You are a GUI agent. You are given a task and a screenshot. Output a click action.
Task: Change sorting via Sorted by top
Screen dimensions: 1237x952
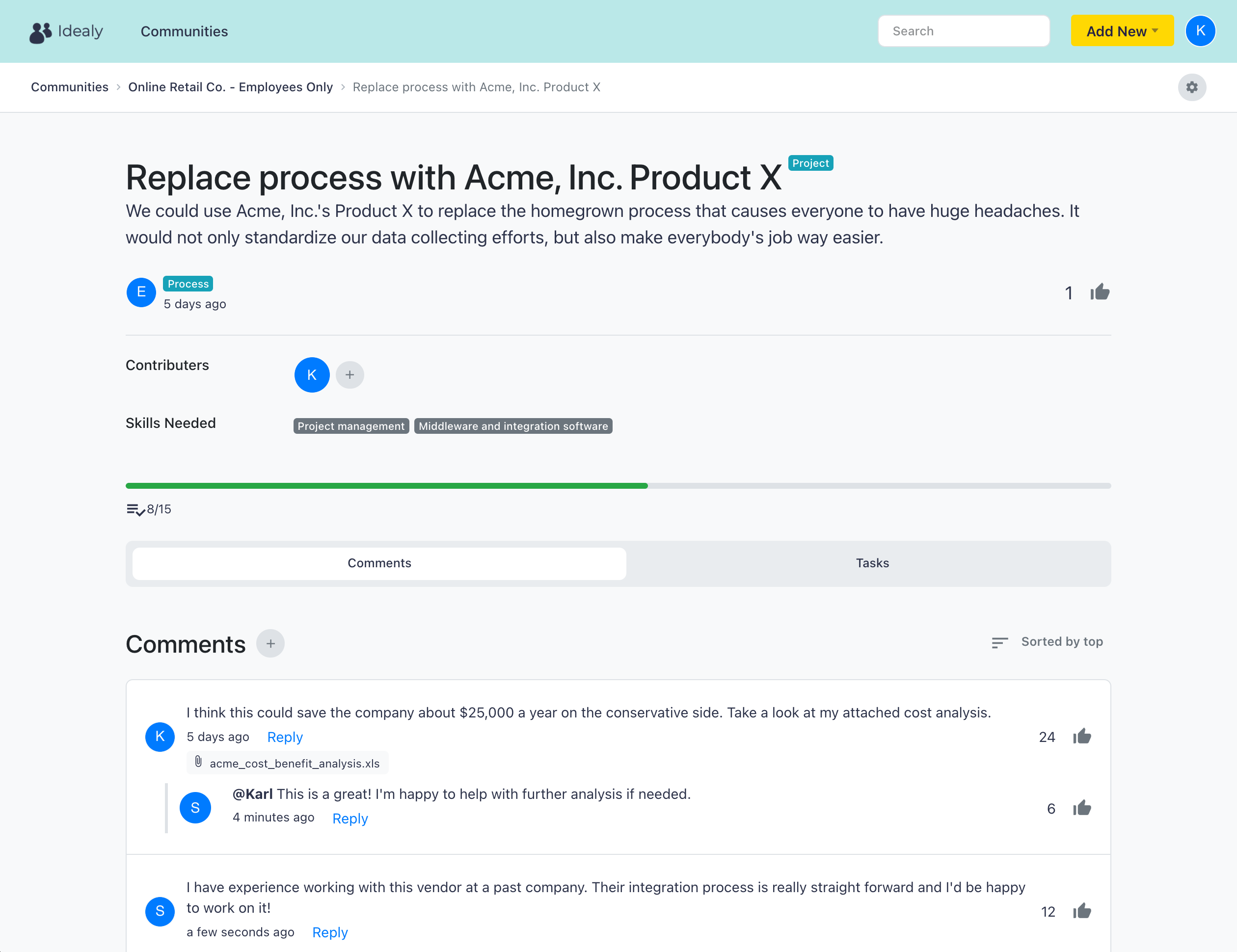tap(1061, 642)
